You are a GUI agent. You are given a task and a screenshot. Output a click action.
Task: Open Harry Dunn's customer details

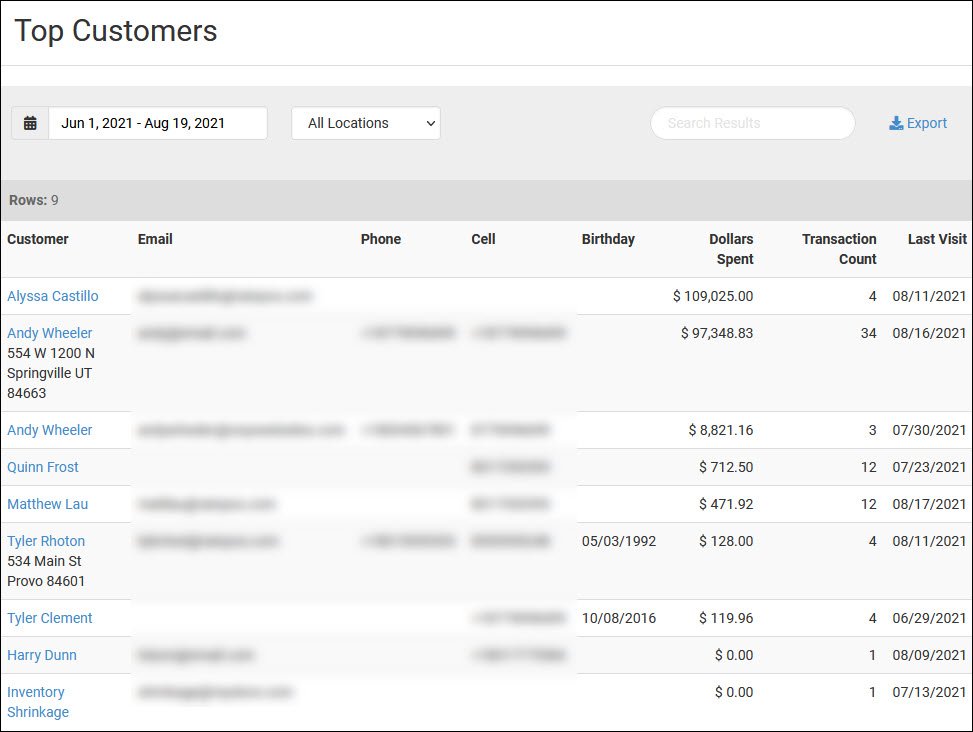42,655
